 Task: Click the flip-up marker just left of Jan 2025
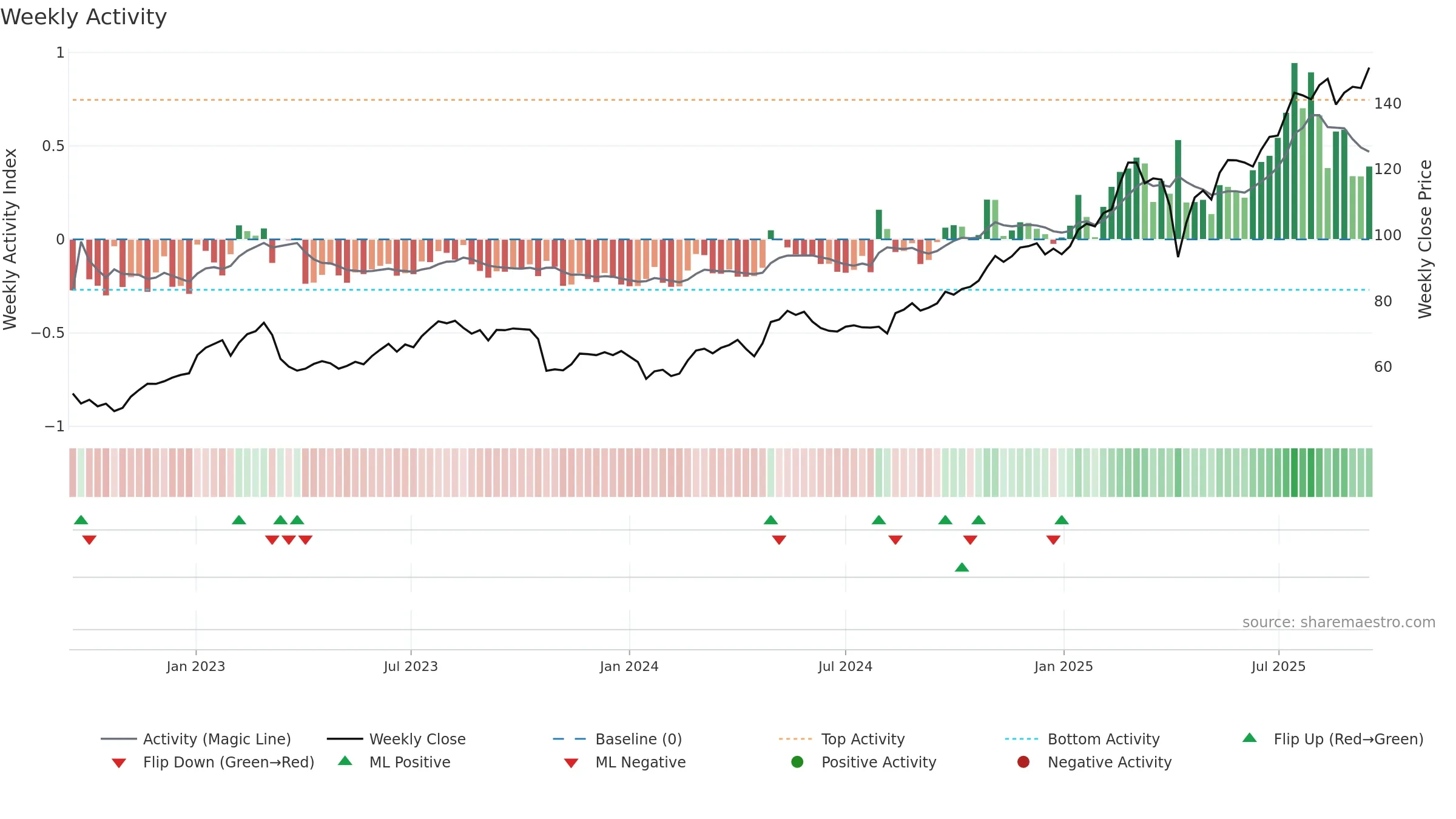pos(1062,520)
